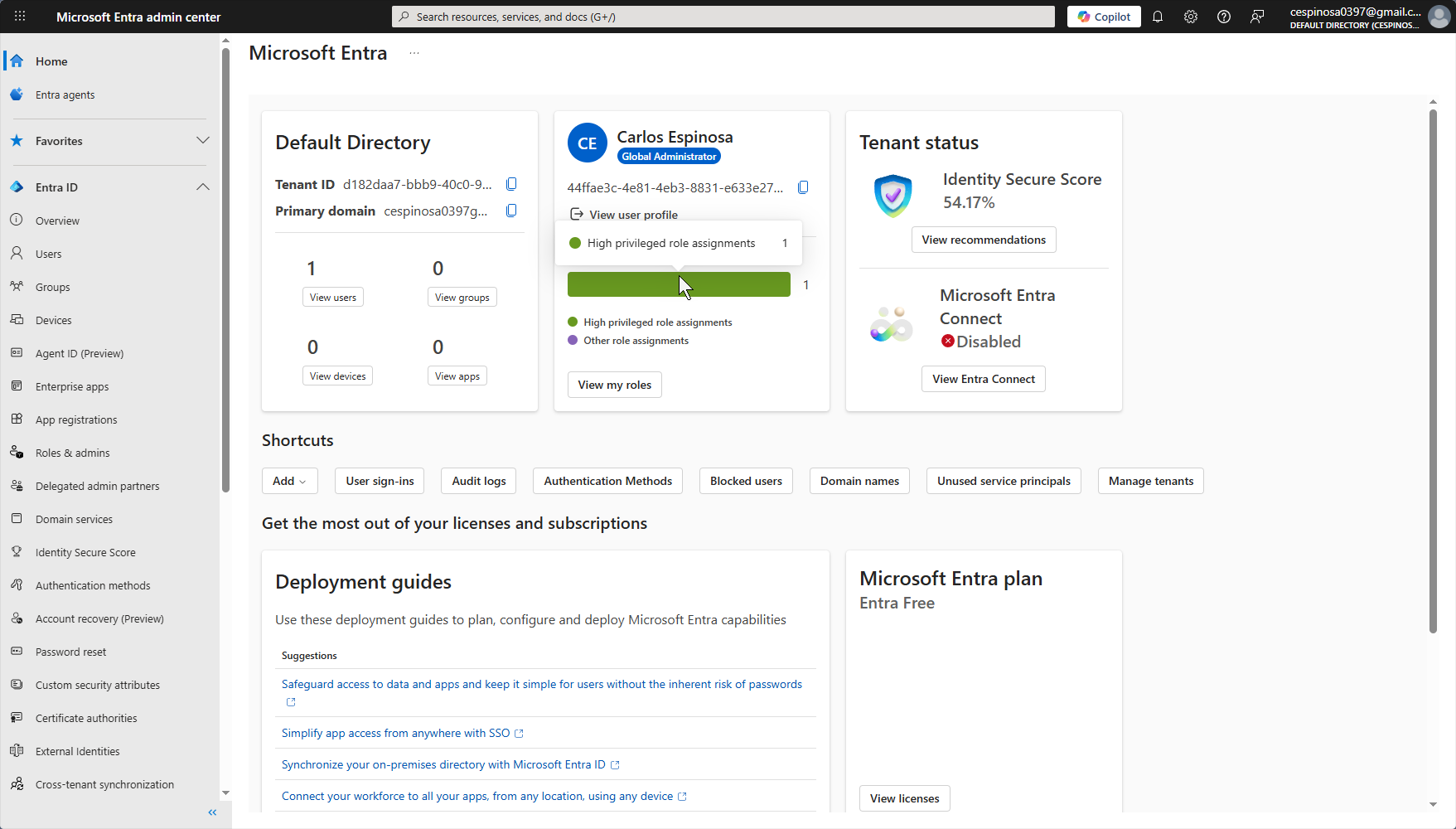Screen dimensions: 1456x829
Task: Go to App registrations in sidebar
Action: click(x=76, y=419)
